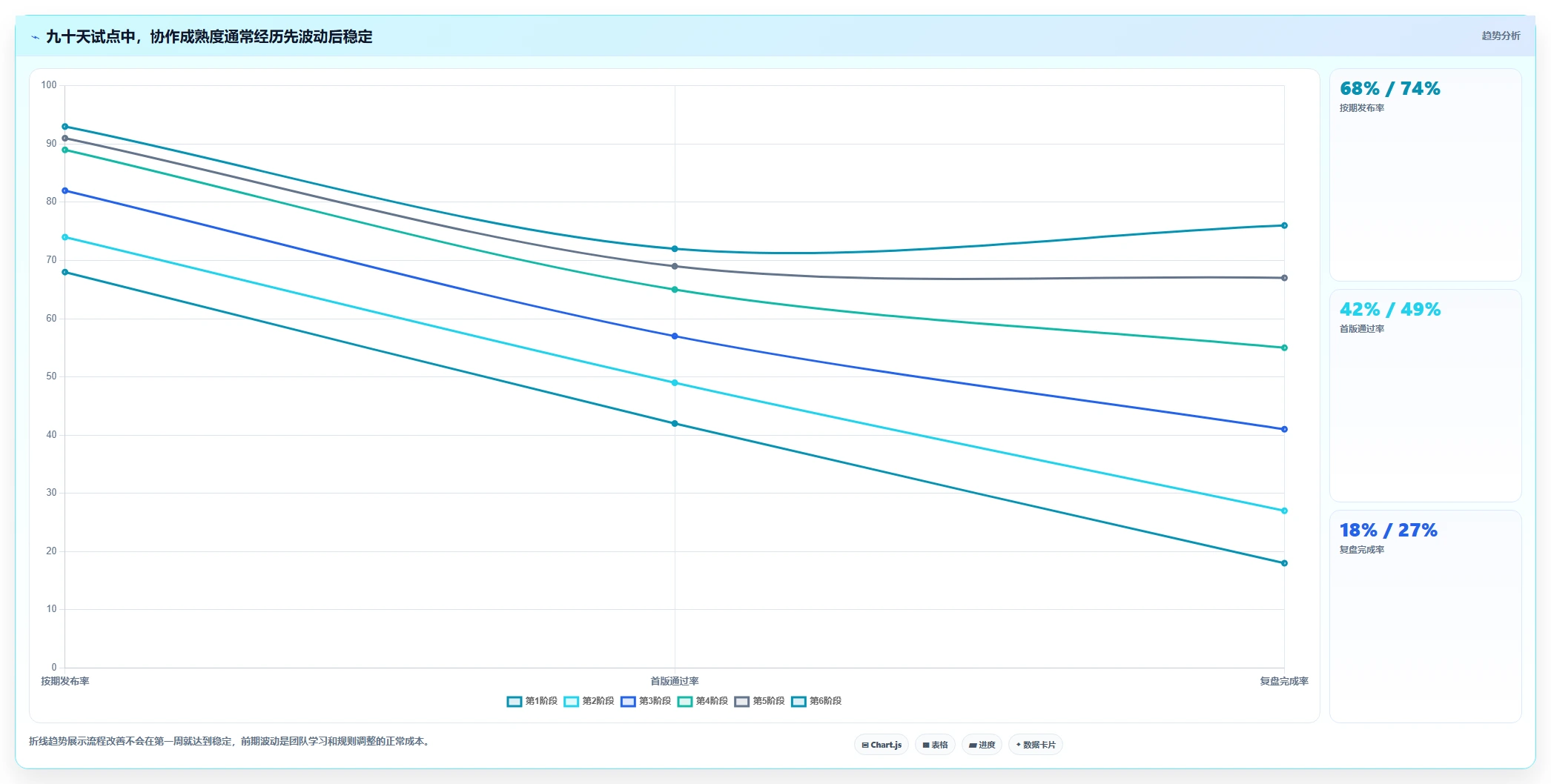Open the 68% / 74% 按期发布率 card
Image resolution: width=1551 pixels, height=784 pixels.
coord(1425,175)
